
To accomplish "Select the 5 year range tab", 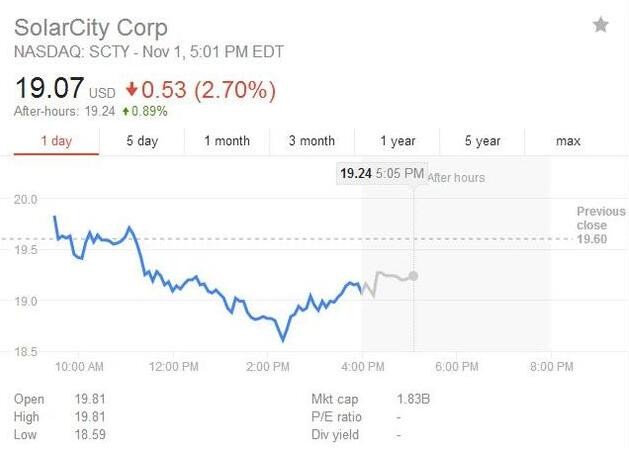I will pos(482,141).
